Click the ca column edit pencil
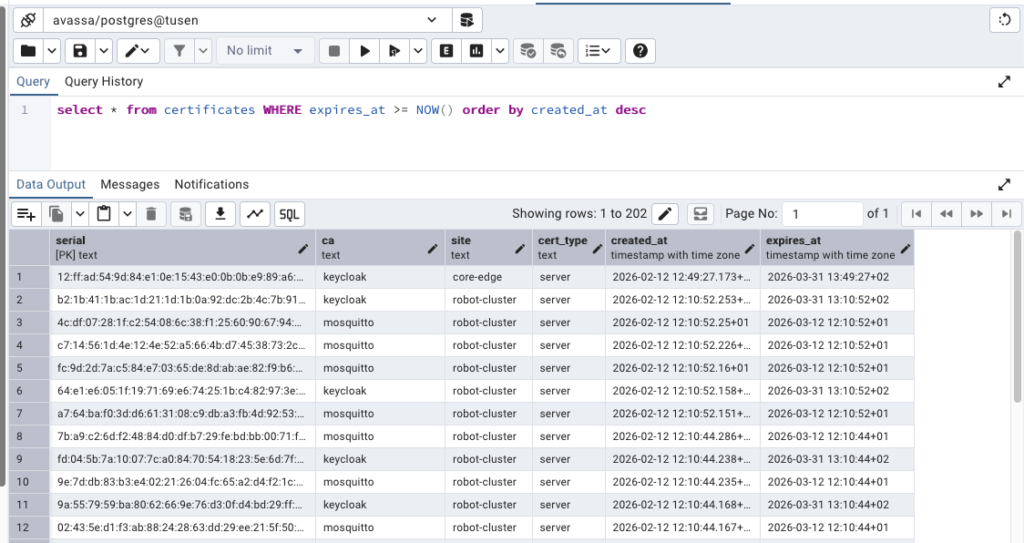This screenshot has height=543, width=1024. point(432,248)
